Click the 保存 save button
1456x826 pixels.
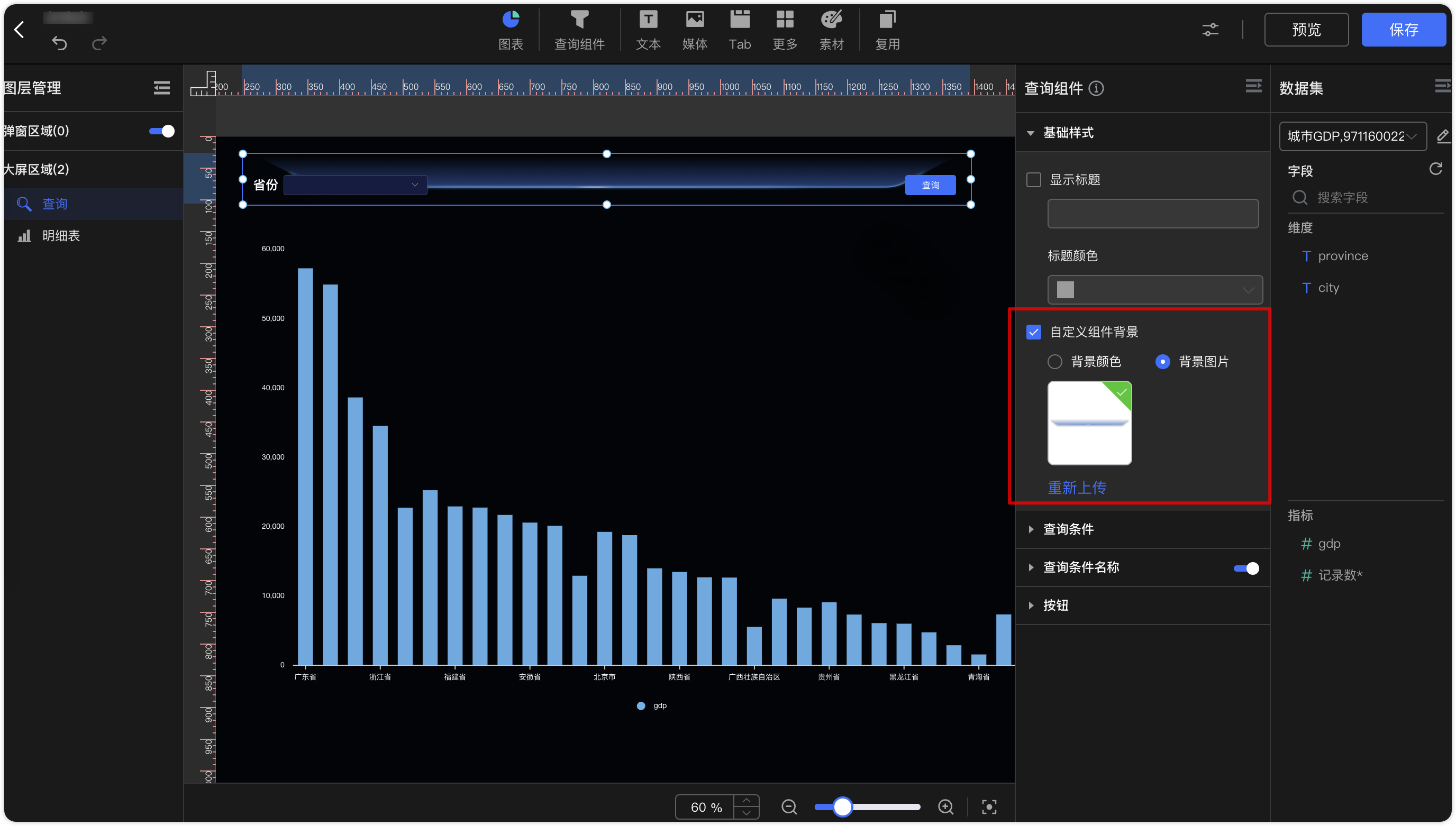[1403, 30]
